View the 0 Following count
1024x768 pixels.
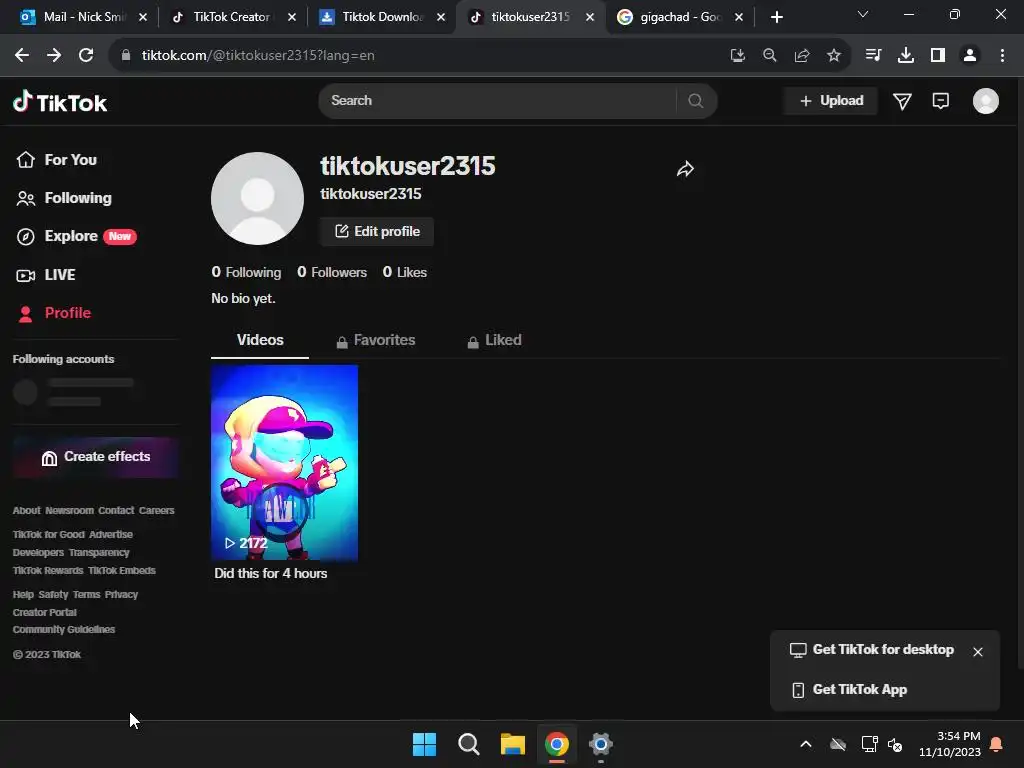[x=246, y=272]
